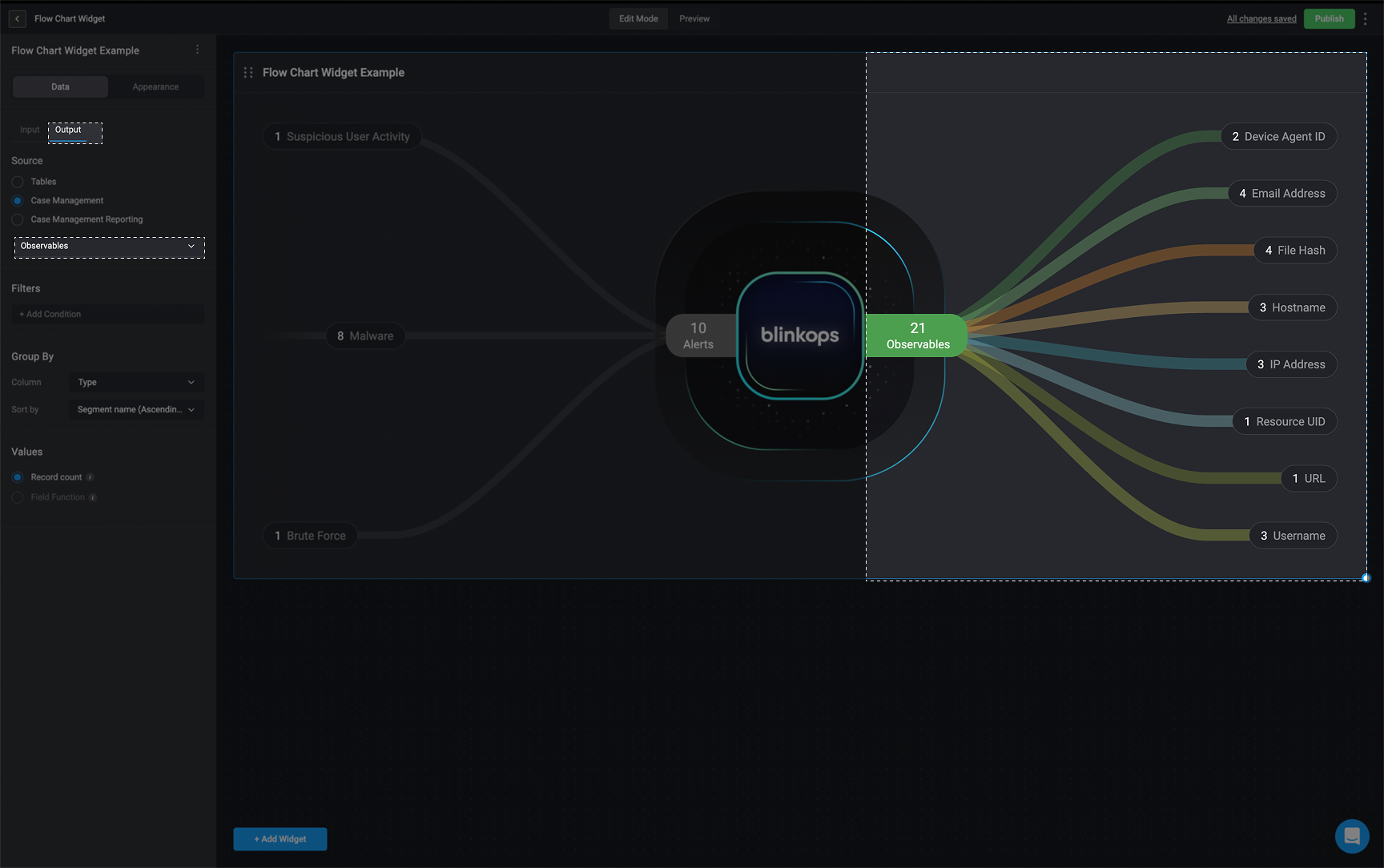Click the Publish button

coord(1329,18)
